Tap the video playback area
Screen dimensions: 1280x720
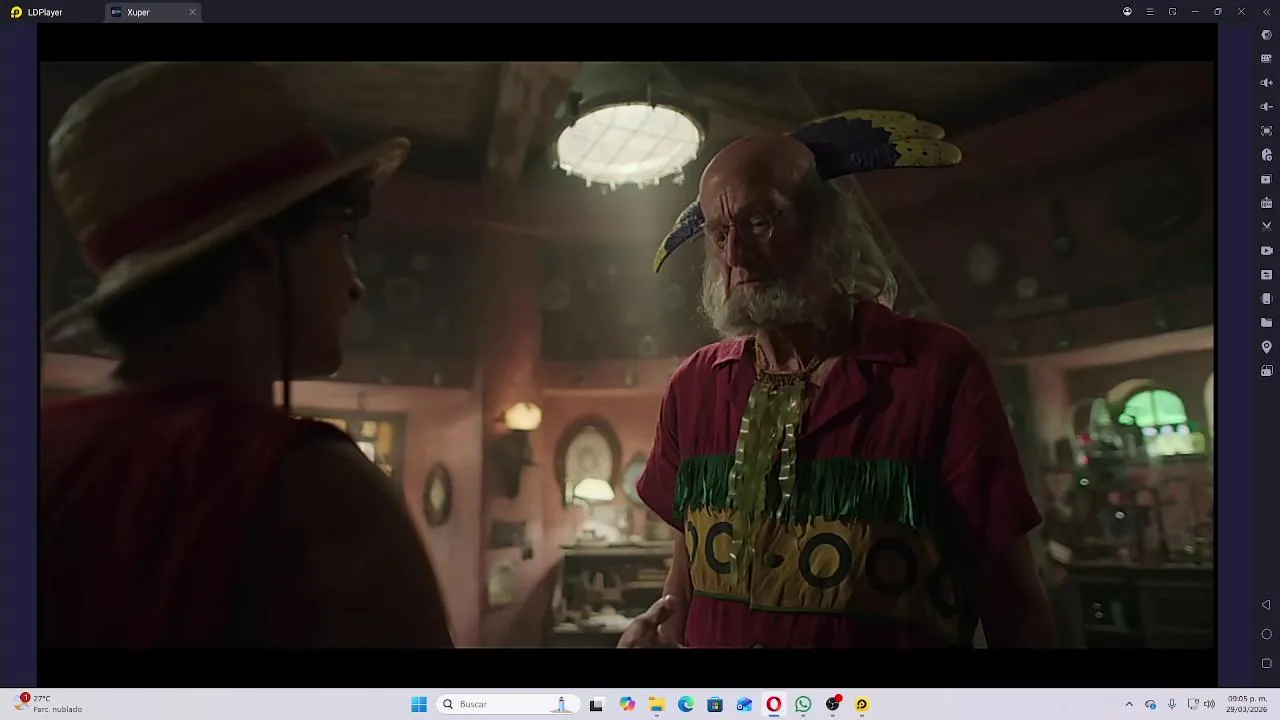click(x=627, y=355)
